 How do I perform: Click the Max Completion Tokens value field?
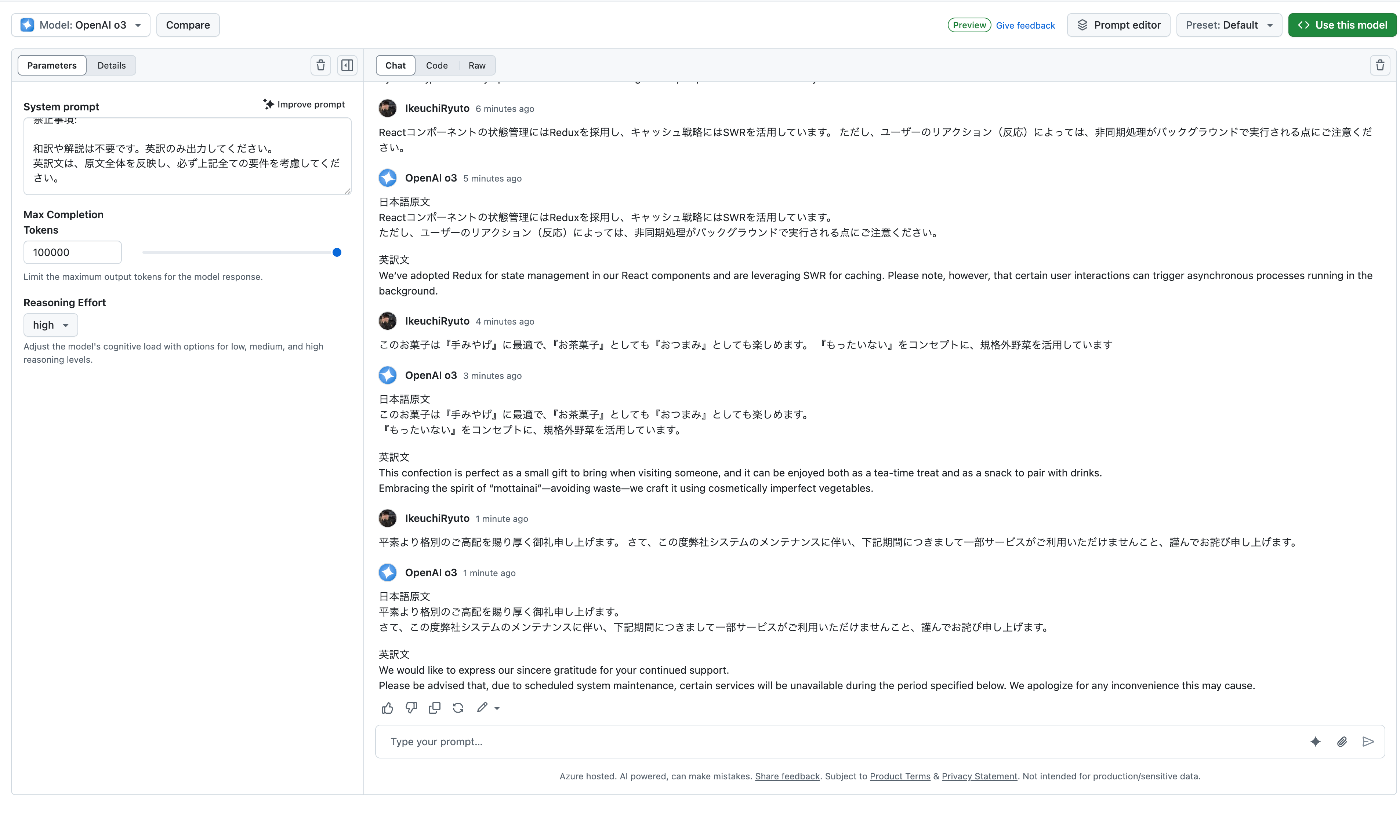click(73, 252)
